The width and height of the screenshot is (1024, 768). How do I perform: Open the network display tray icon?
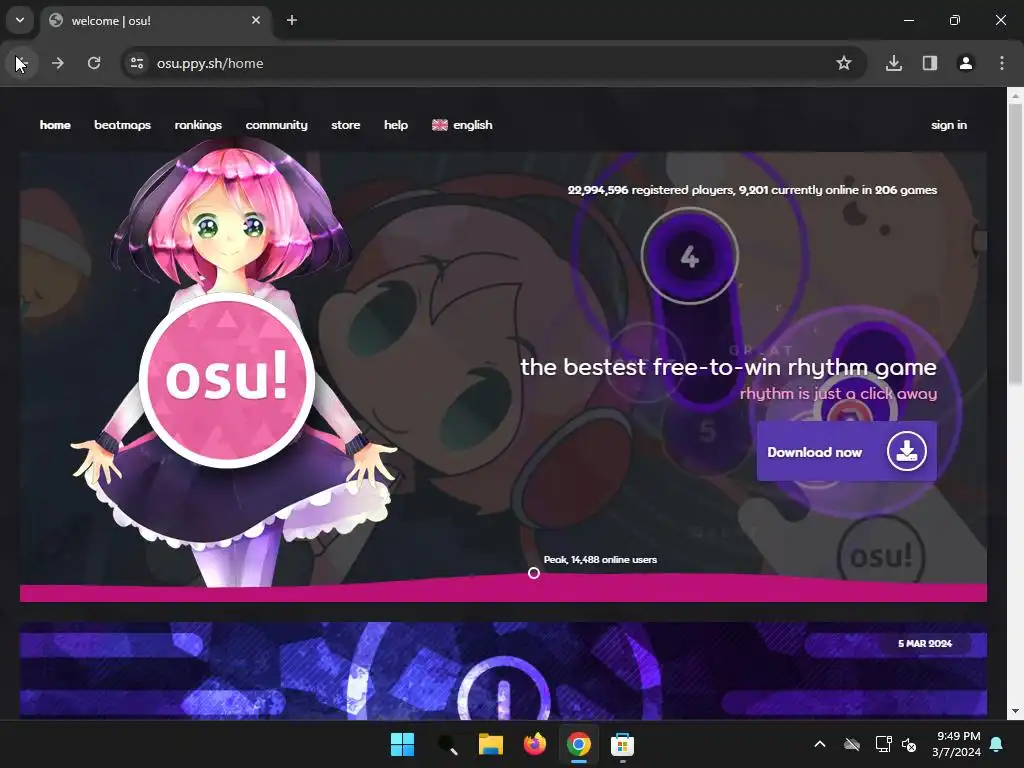(x=883, y=744)
